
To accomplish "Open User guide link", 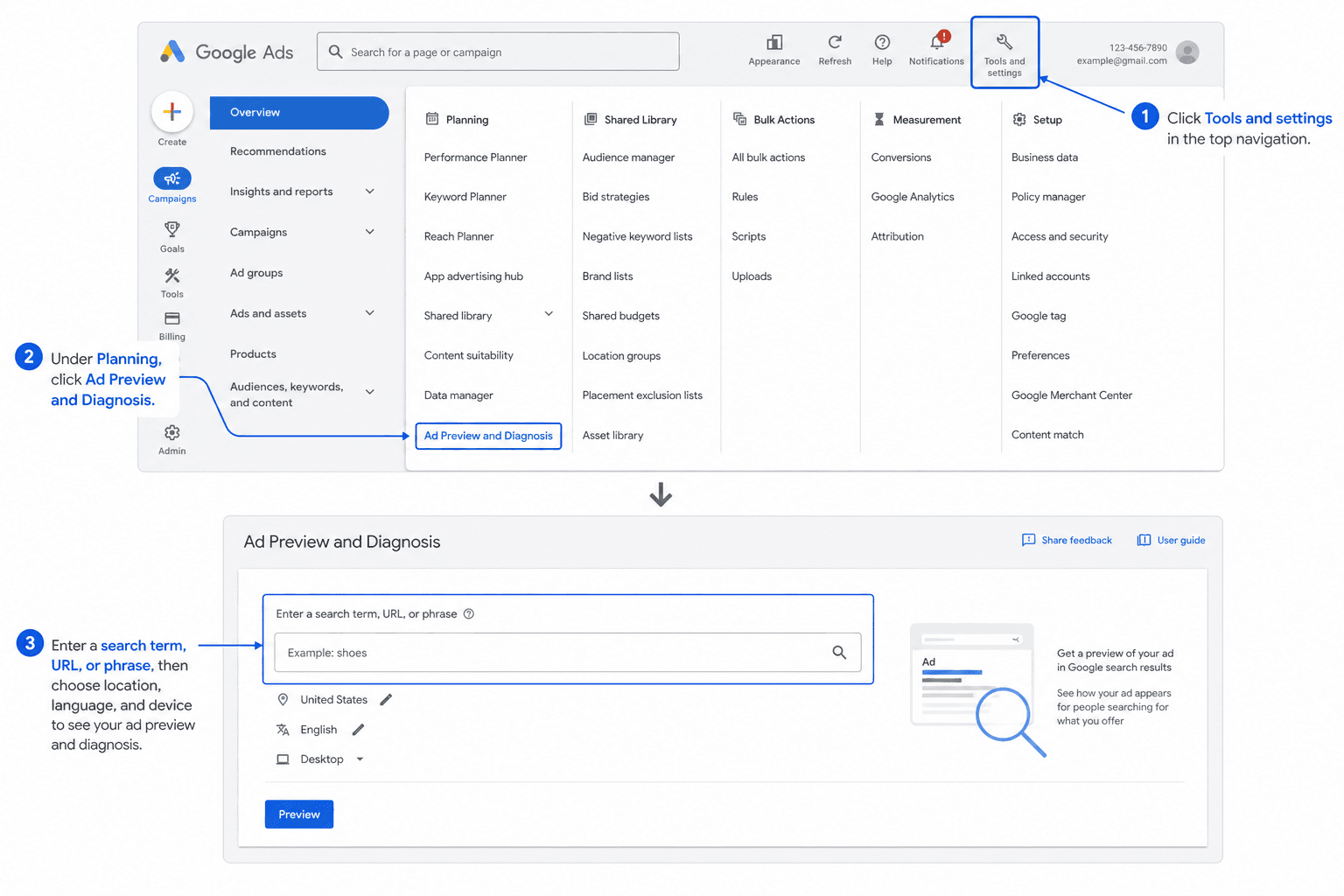I will [x=1172, y=540].
